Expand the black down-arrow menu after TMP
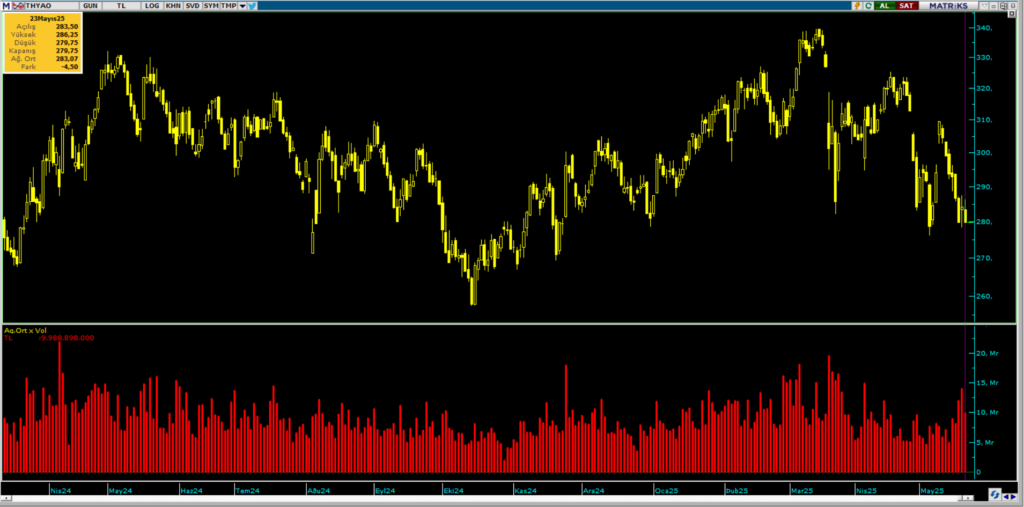The image size is (1024, 507). [x=240, y=6]
